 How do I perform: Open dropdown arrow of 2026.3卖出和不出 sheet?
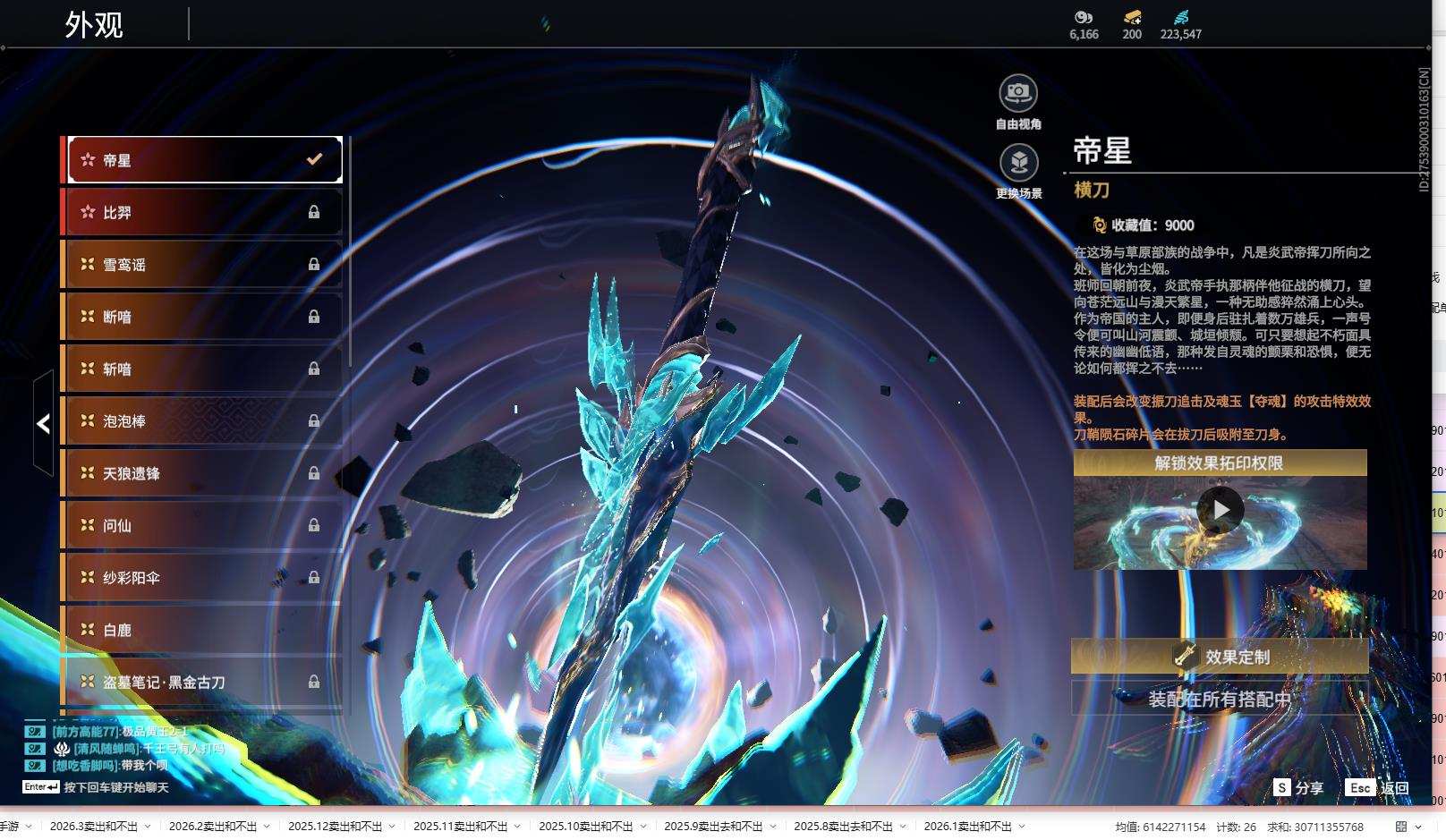pos(148,827)
